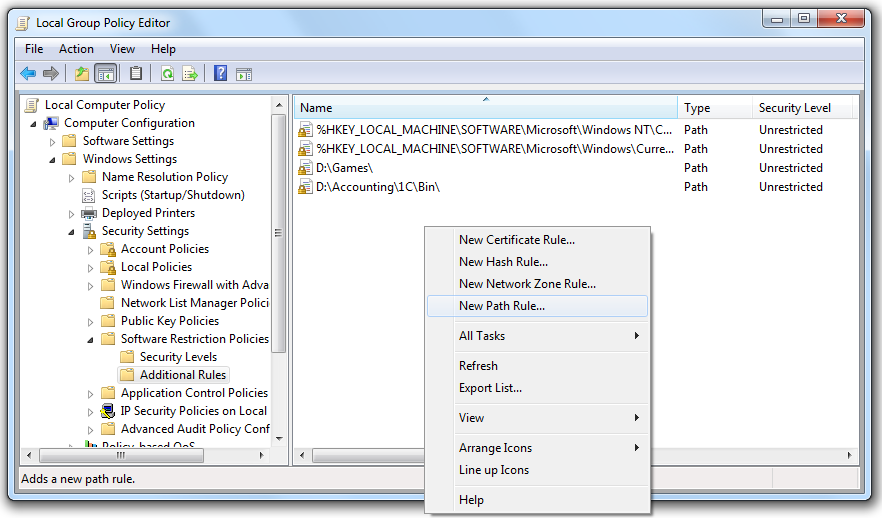Open the All Tasks submenu
Image resolution: width=882 pixels, height=518 pixels.
click(x=537, y=336)
